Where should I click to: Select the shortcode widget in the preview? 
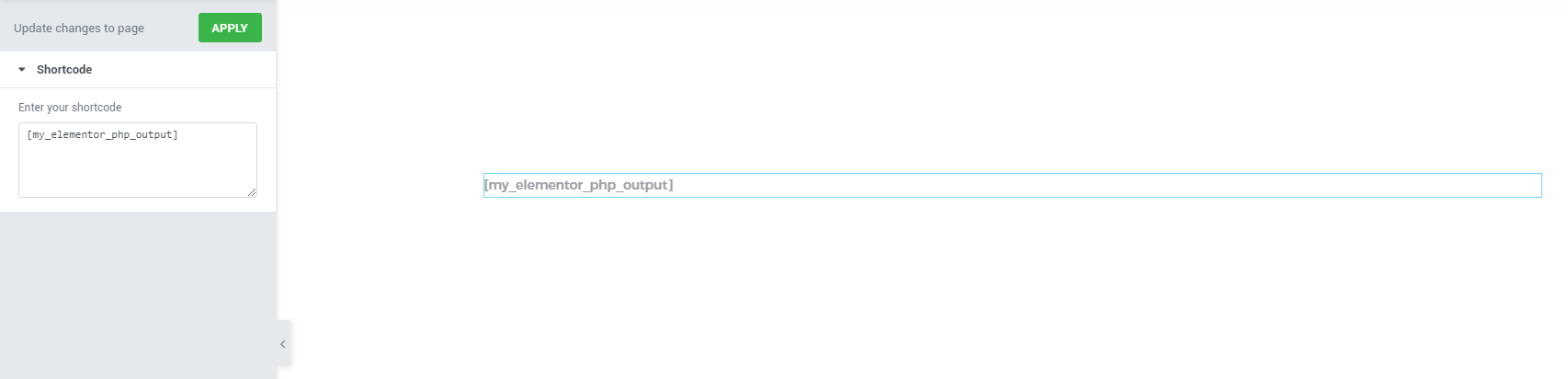click(x=1012, y=185)
